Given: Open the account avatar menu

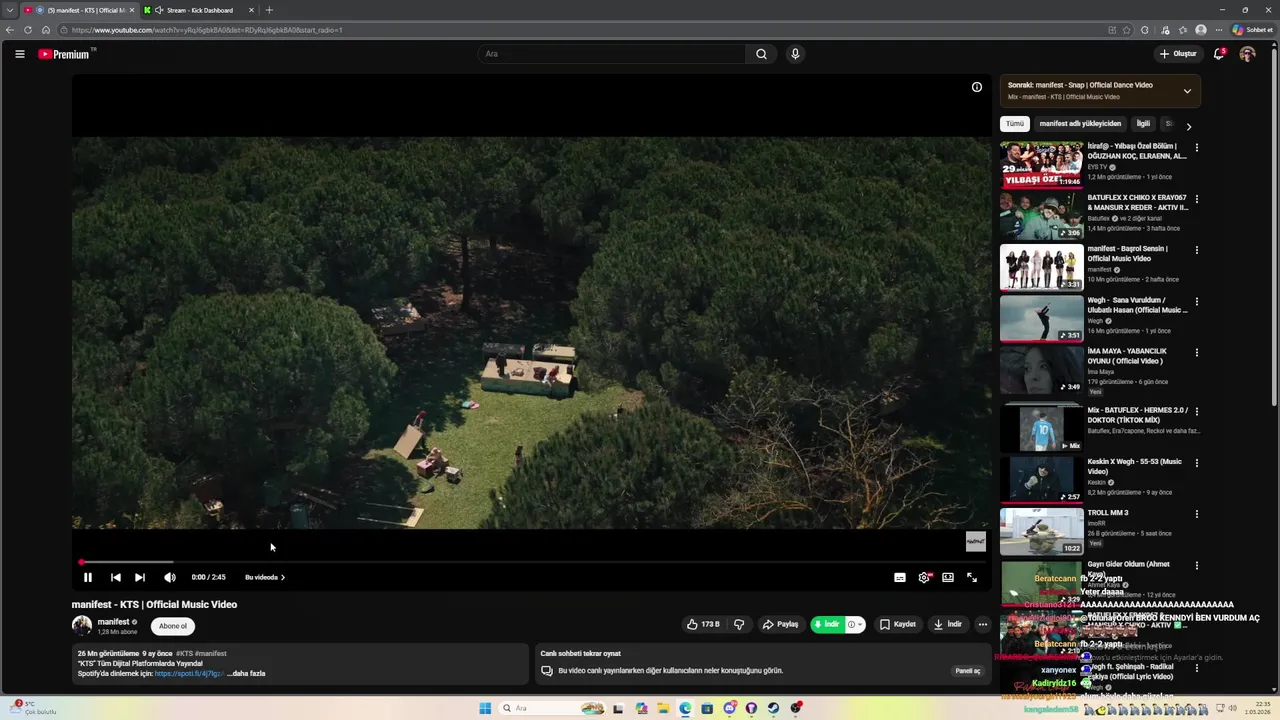Looking at the screenshot, I should coord(1247,54).
